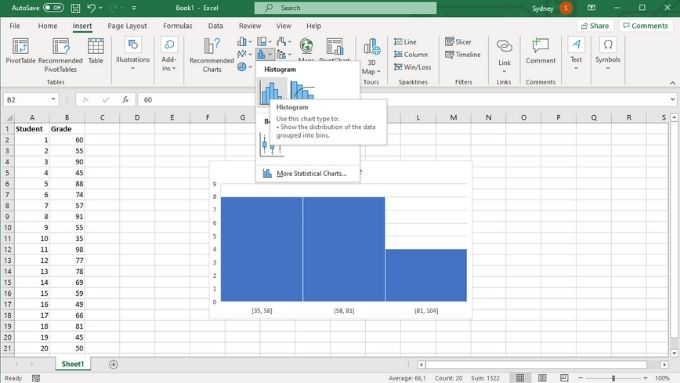The width and height of the screenshot is (680, 383).
Task: Click the Share button
Action: [595, 26]
